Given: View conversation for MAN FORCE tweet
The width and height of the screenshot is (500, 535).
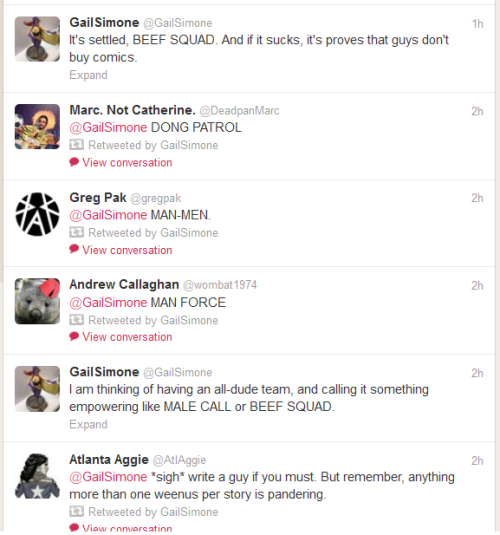Looking at the screenshot, I should tap(127, 337).
